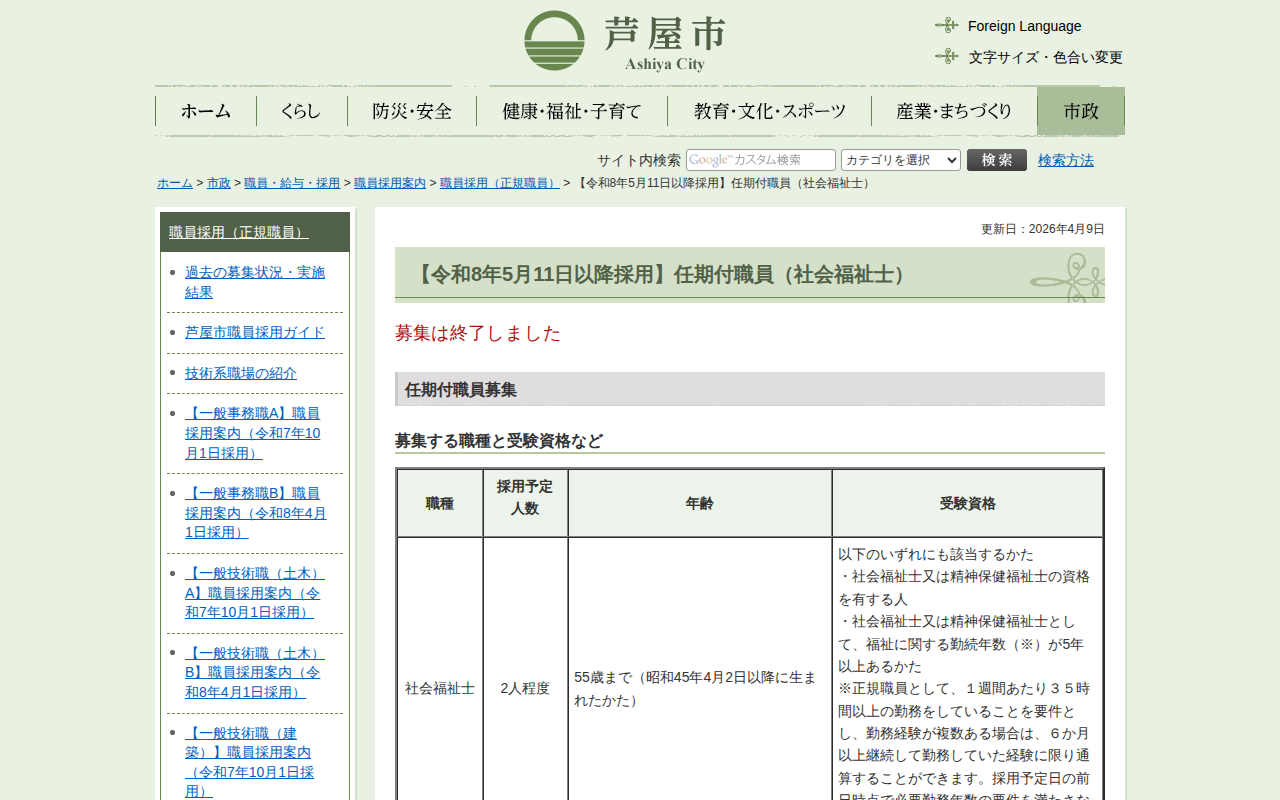
Task: Click 職員・給与・採用 in breadcrumb
Action: pyautogui.click(x=292, y=183)
